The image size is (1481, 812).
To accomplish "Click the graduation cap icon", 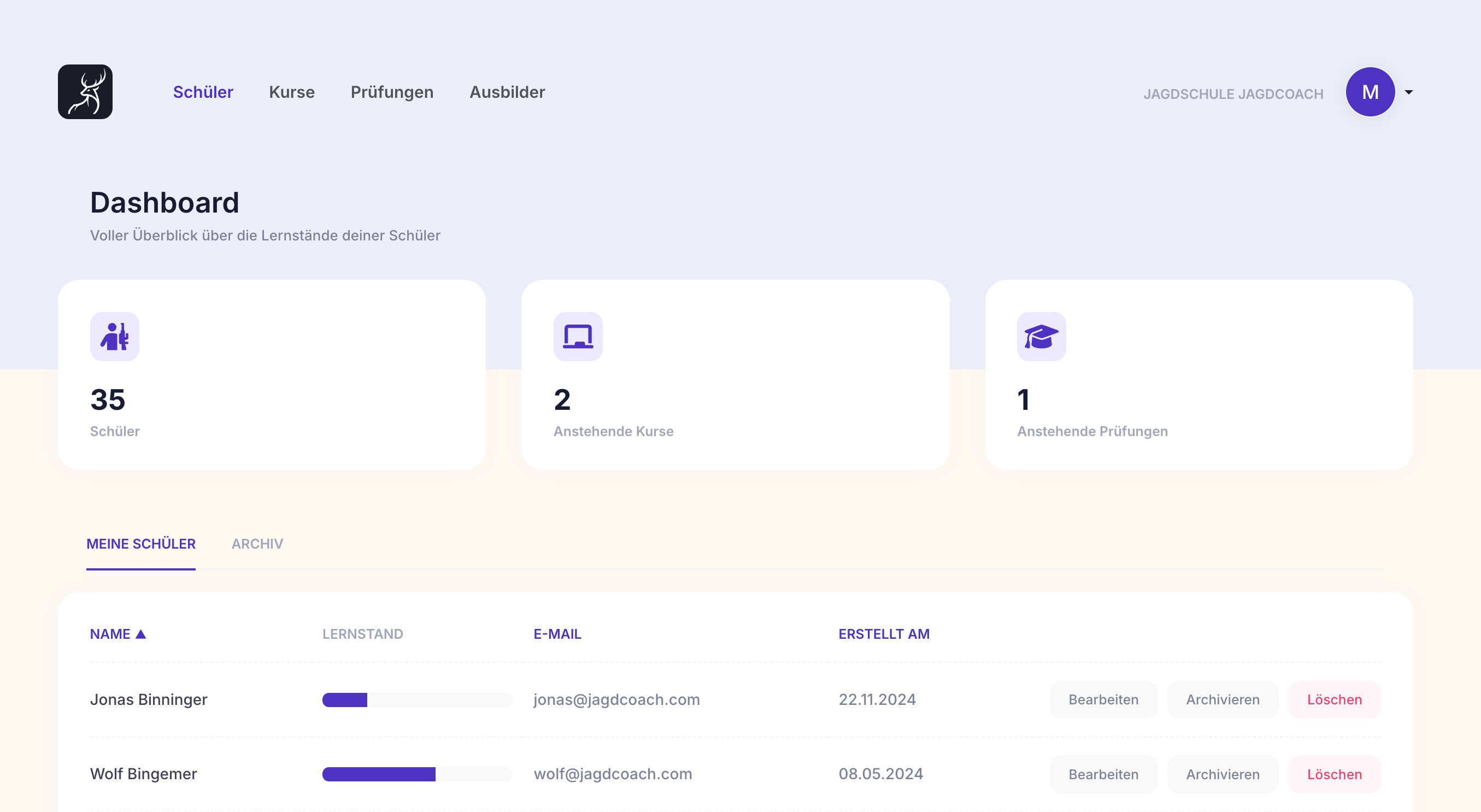I will point(1041,337).
